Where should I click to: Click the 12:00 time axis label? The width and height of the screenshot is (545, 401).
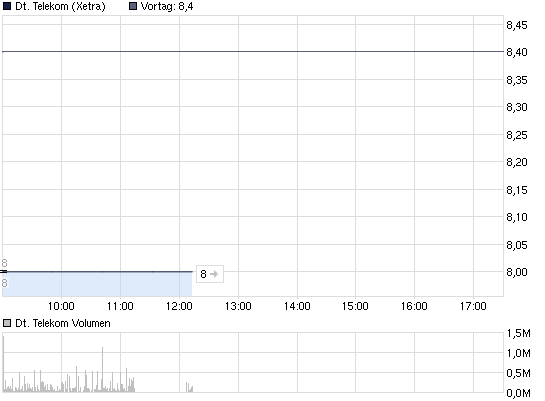(179, 306)
